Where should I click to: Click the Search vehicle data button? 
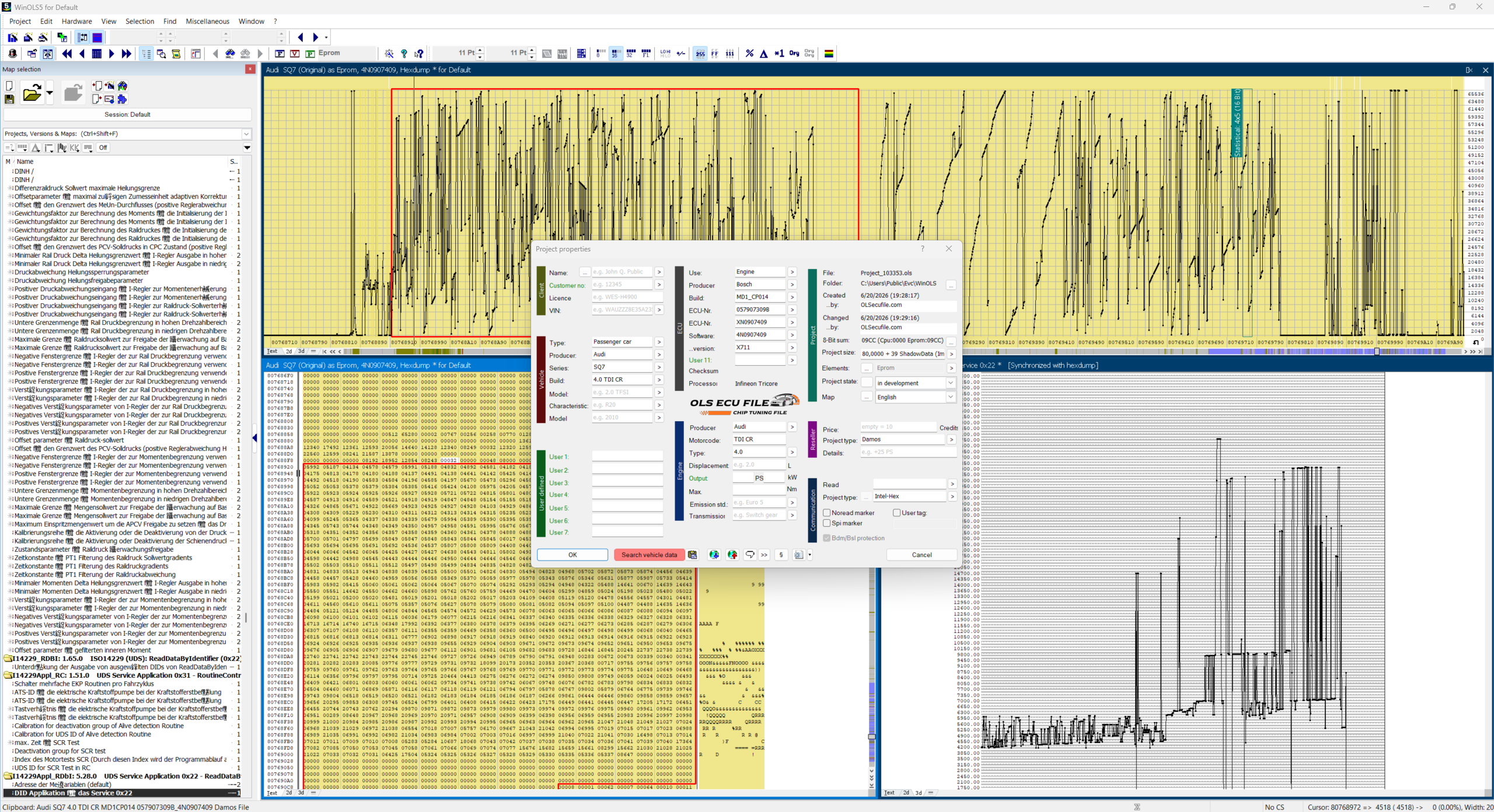coord(649,555)
